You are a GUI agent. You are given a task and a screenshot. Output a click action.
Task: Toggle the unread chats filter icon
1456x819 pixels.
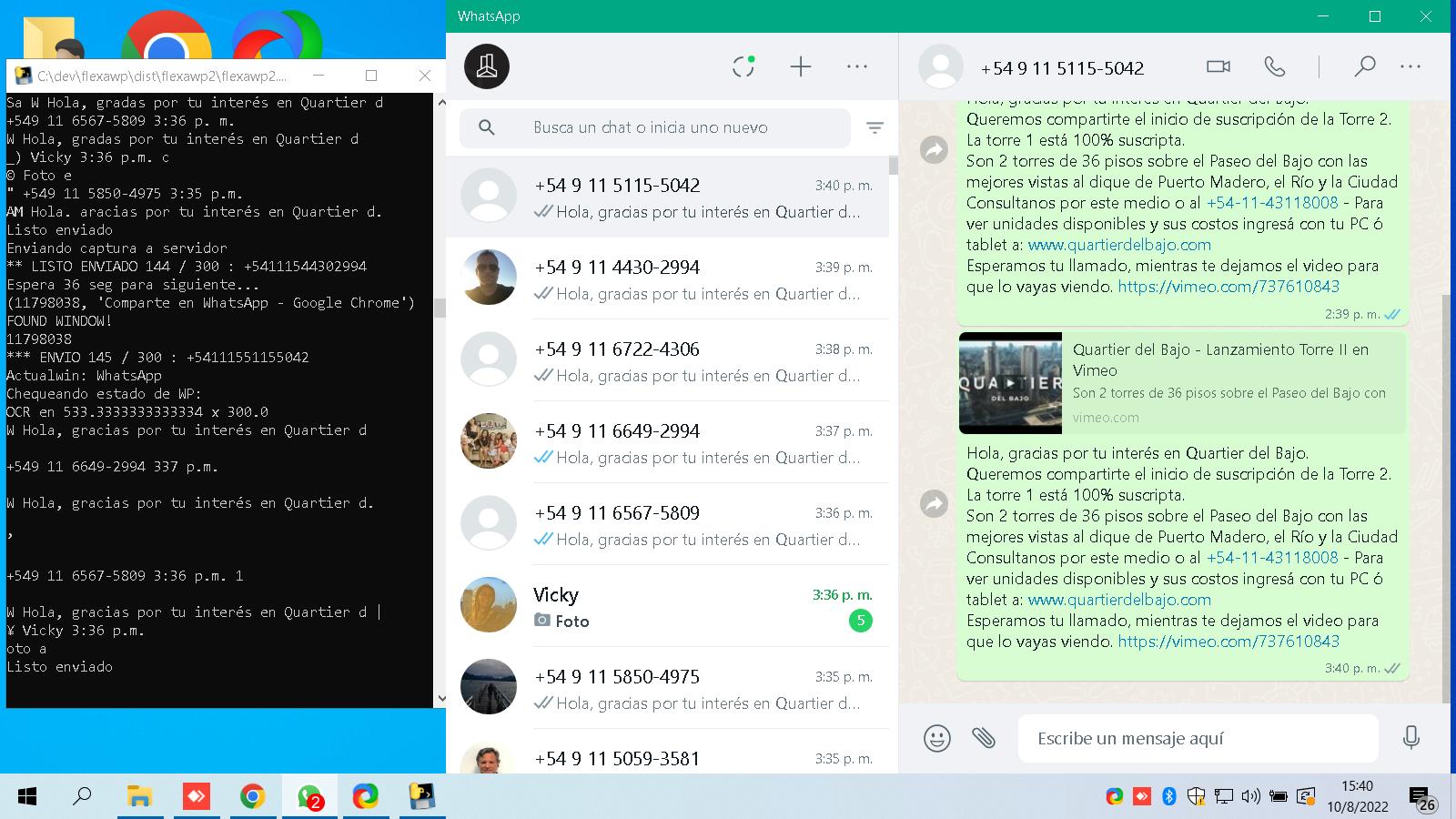[875, 127]
